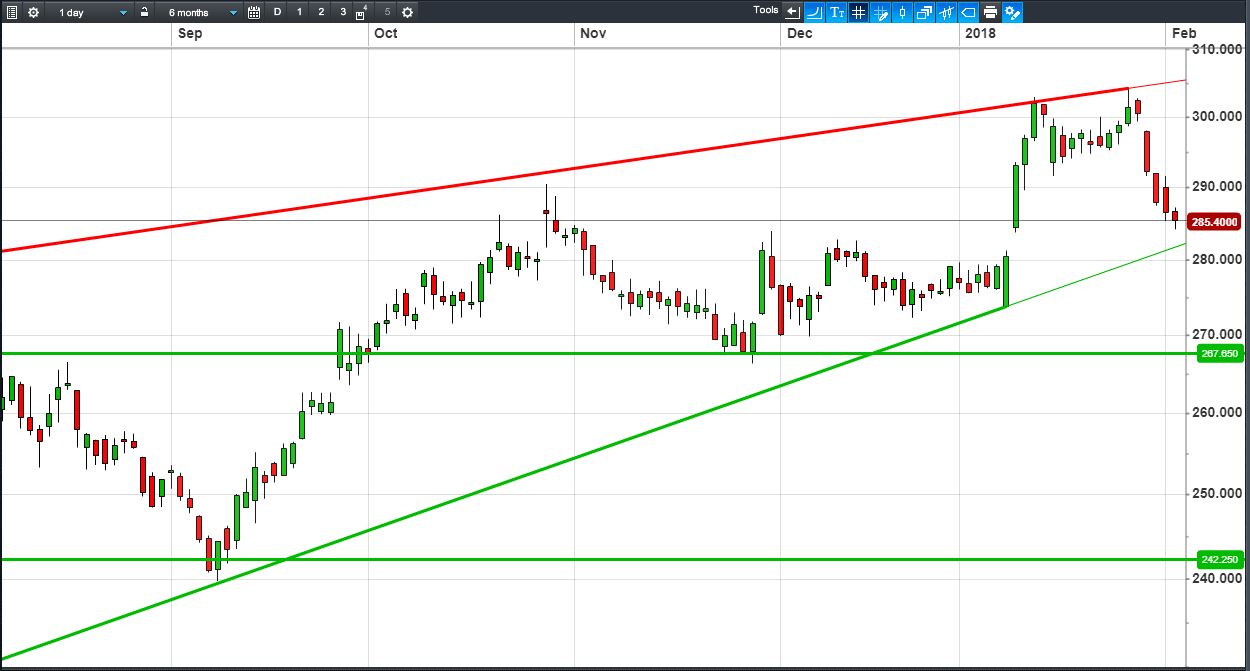Toggle the price label tag tool

coord(968,12)
